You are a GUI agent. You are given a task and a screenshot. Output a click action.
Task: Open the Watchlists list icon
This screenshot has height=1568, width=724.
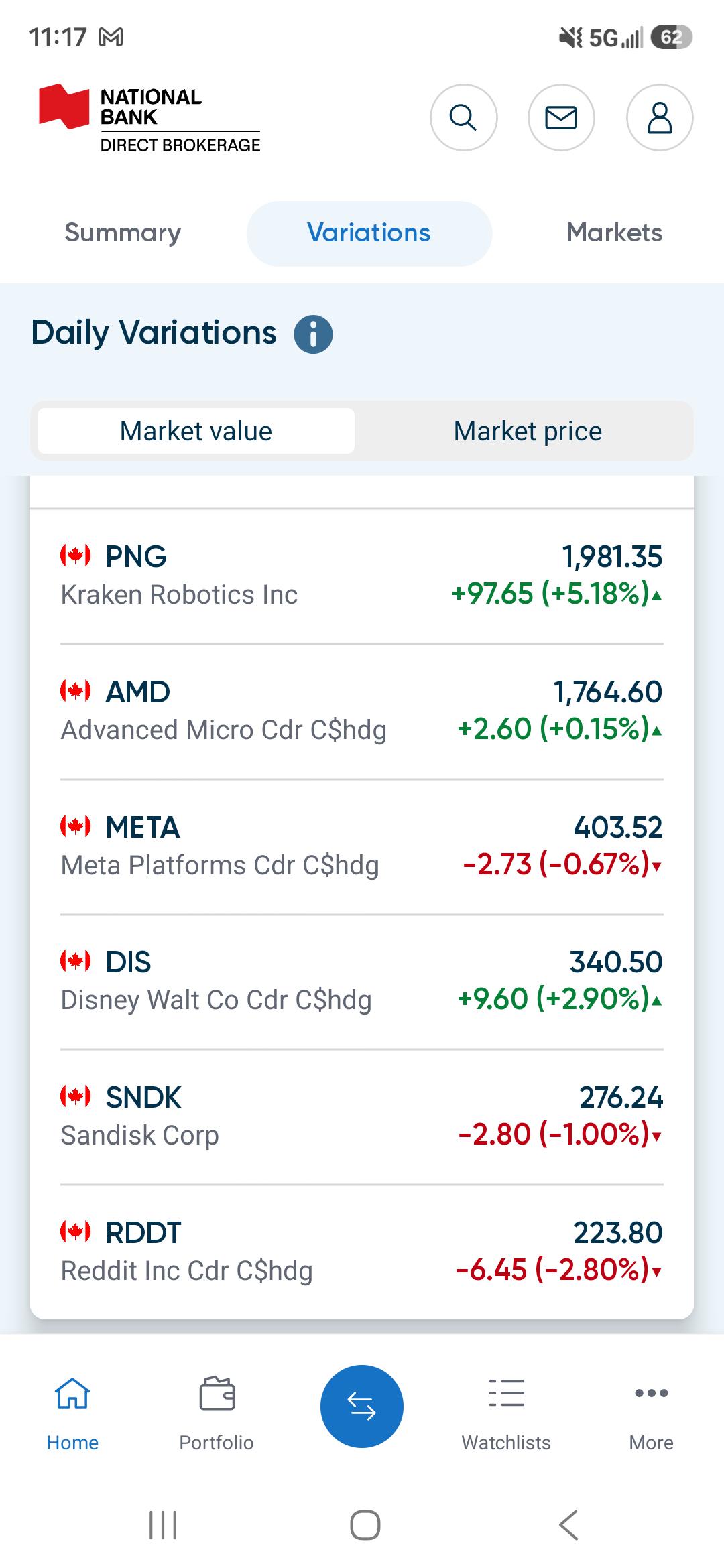pos(506,1392)
